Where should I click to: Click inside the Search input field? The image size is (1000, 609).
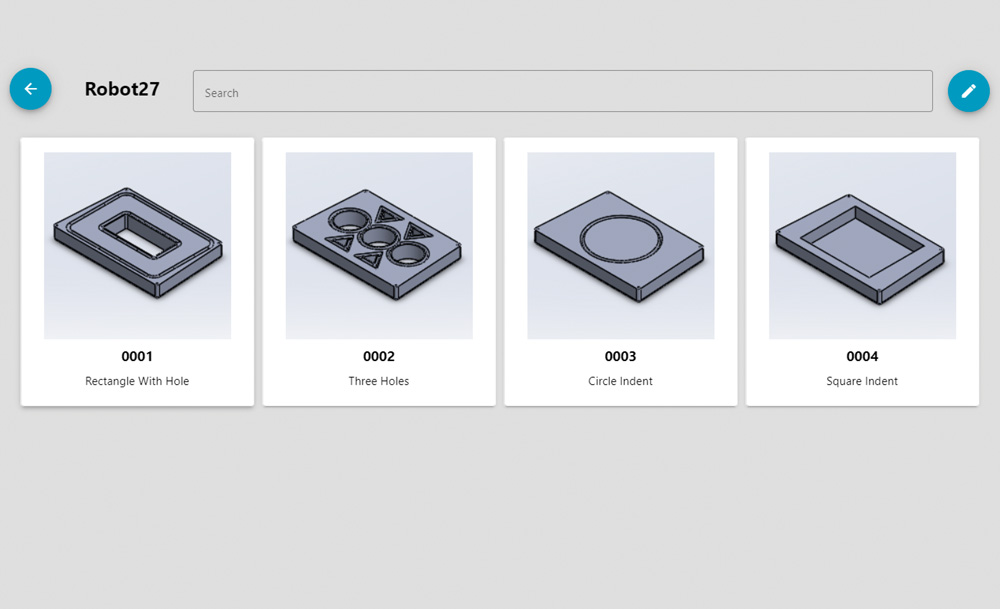[562, 90]
